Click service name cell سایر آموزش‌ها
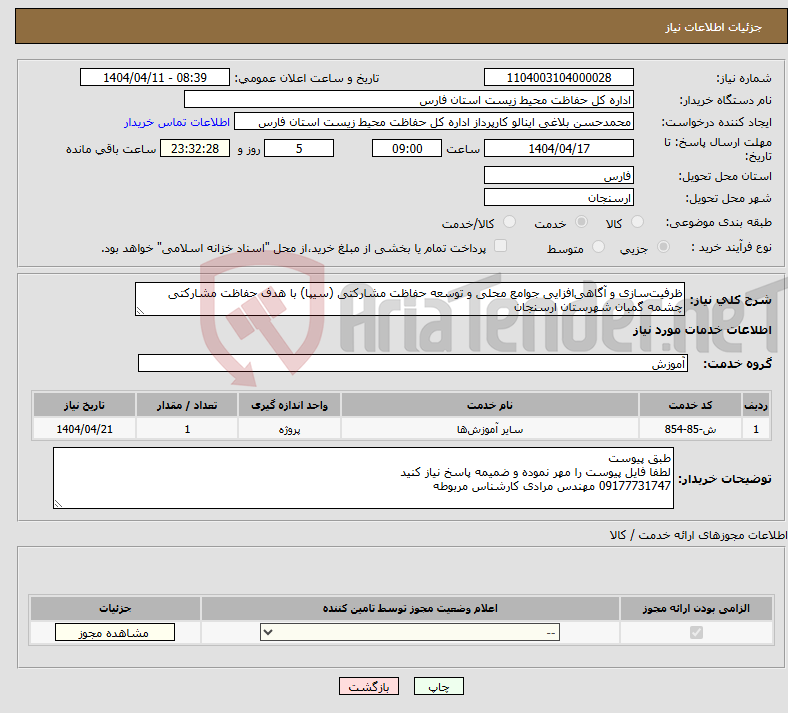 click(x=489, y=429)
